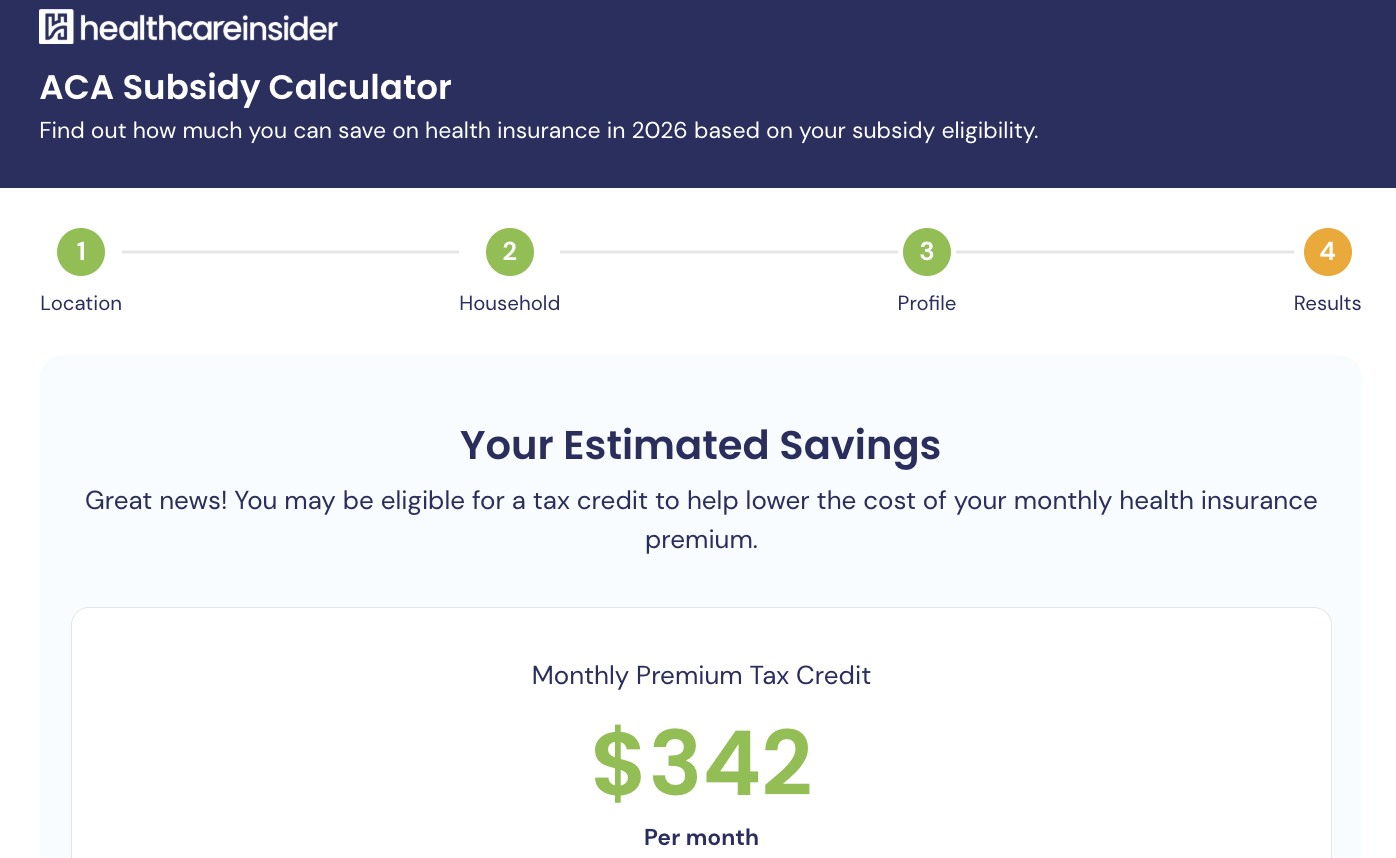Select the orange step 4 circle icon
1396x858 pixels.
pyautogui.click(x=1328, y=252)
